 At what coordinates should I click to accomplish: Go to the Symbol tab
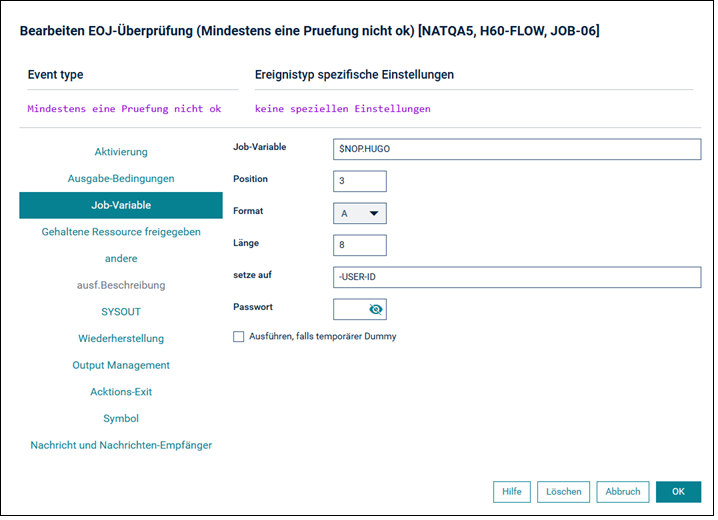click(121, 419)
